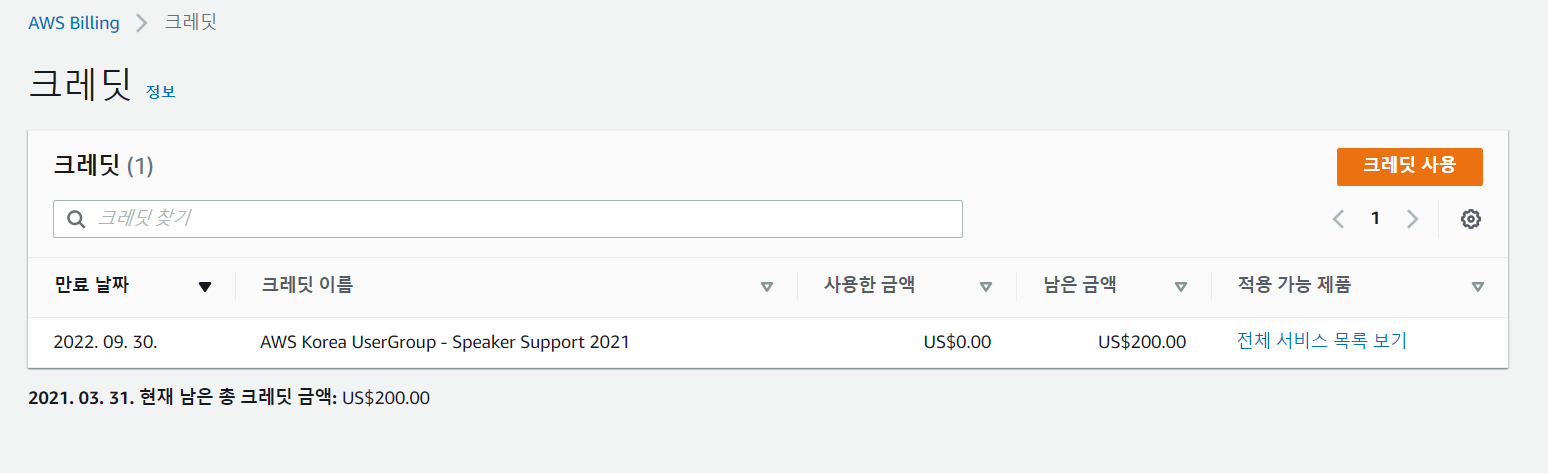The width and height of the screenshot is (1548, 473).
Task: Sort by 크레딧 이름 using its arrow
Action: click(x=767, y=287)
